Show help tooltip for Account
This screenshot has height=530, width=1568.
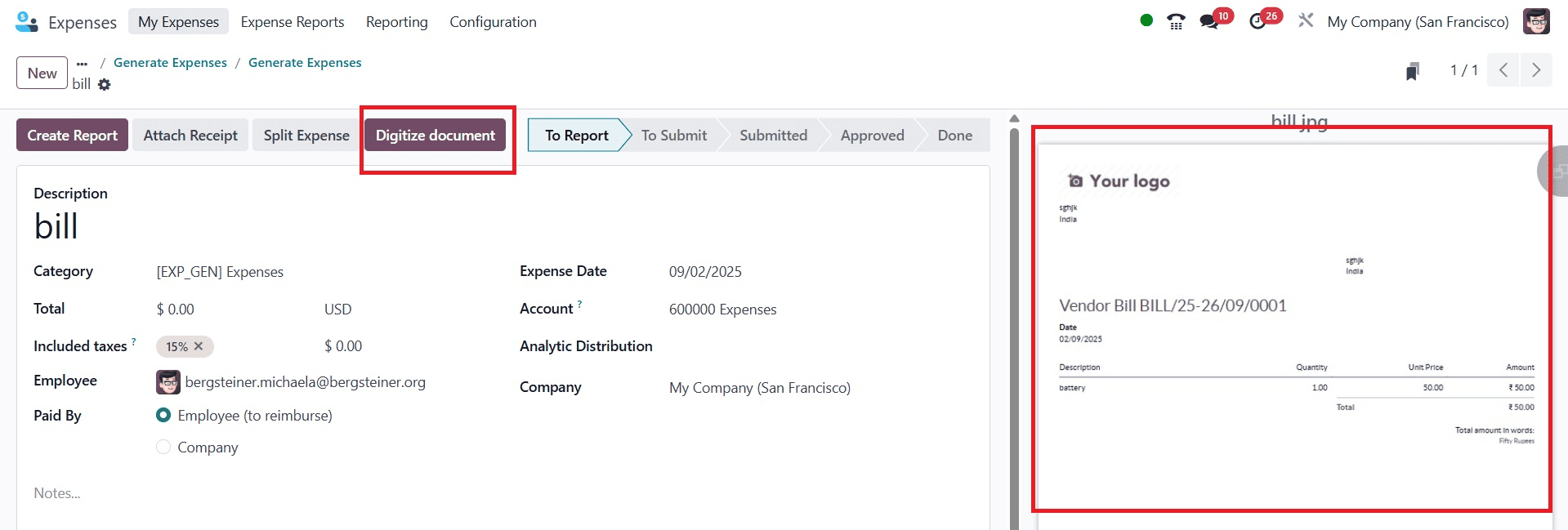tap(580, 304)
